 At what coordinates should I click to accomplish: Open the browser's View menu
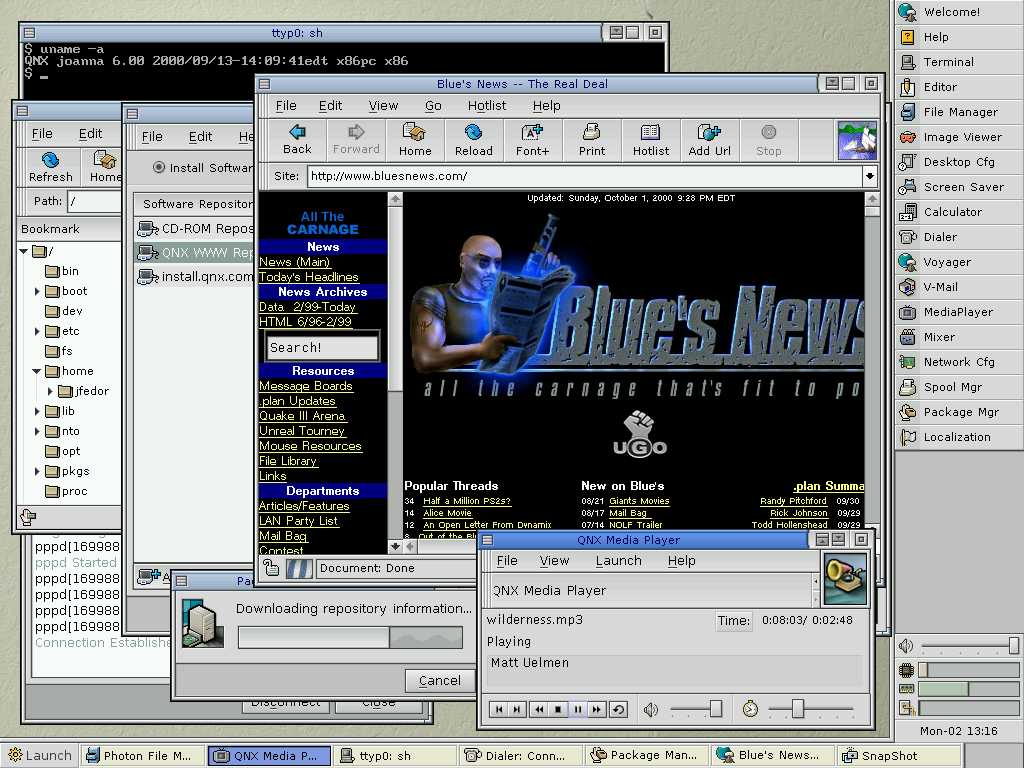click(383, 106)
